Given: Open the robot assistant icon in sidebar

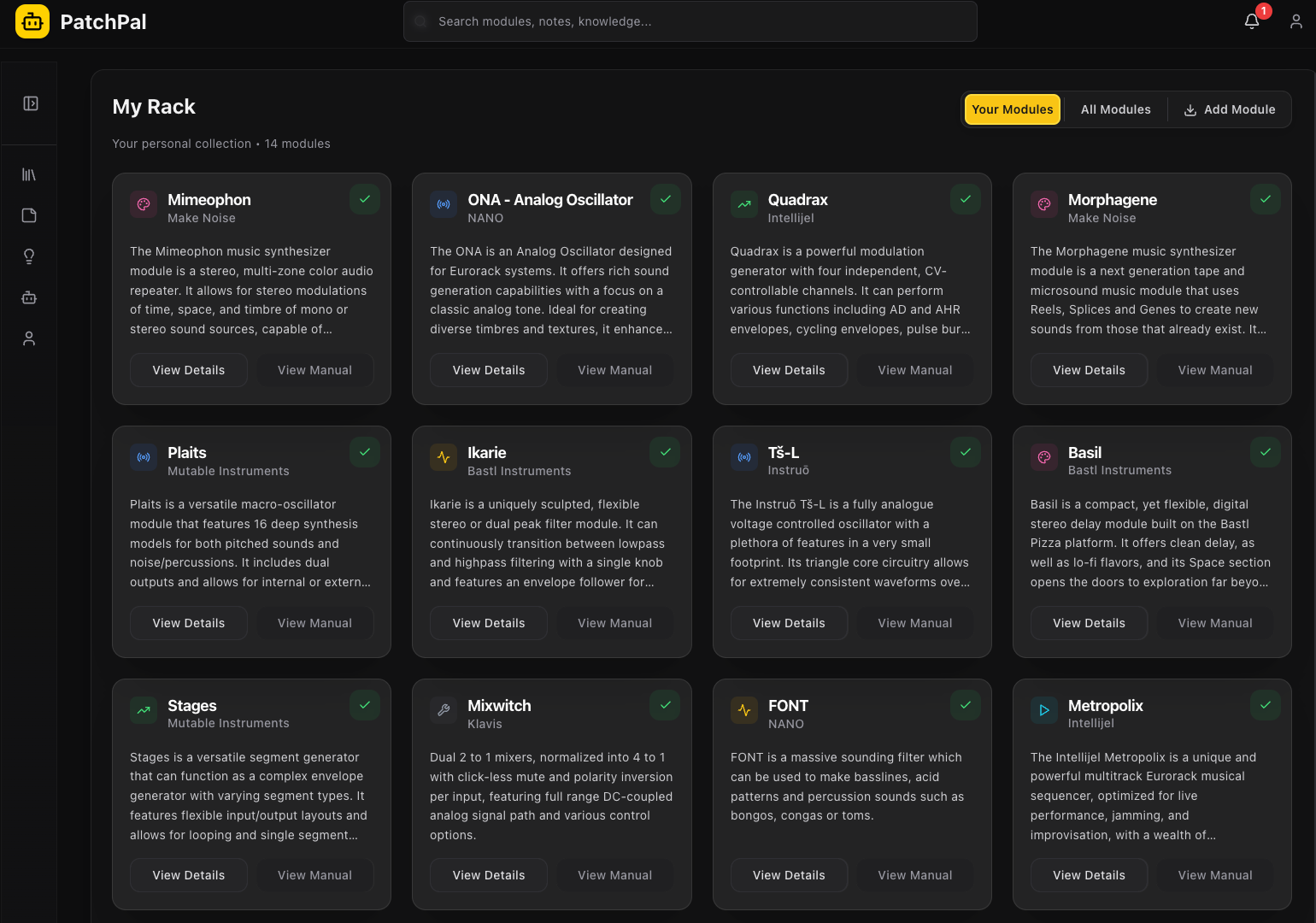Looking at the screenshot, I should coord(29,297).
